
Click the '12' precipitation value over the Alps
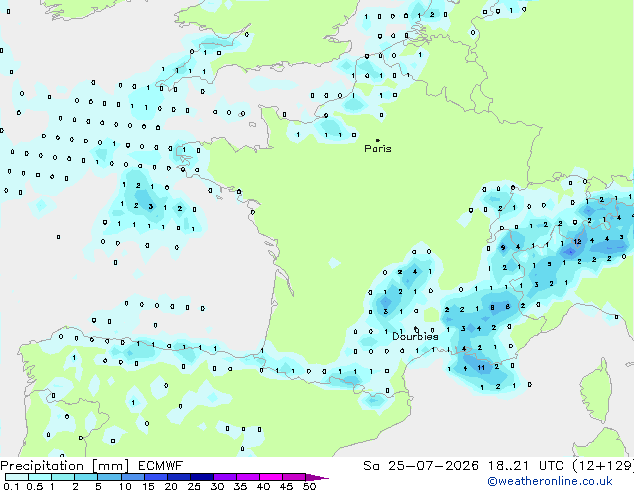pyautogui.click(x=577, y=241)
